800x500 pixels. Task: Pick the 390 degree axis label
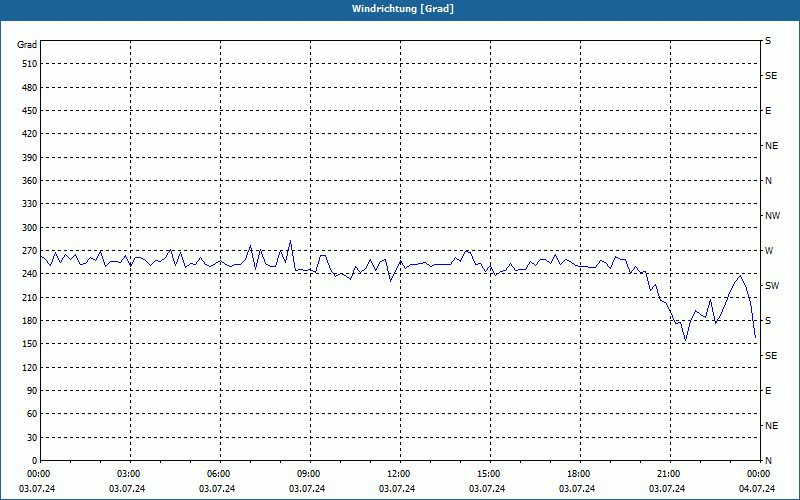29,158
